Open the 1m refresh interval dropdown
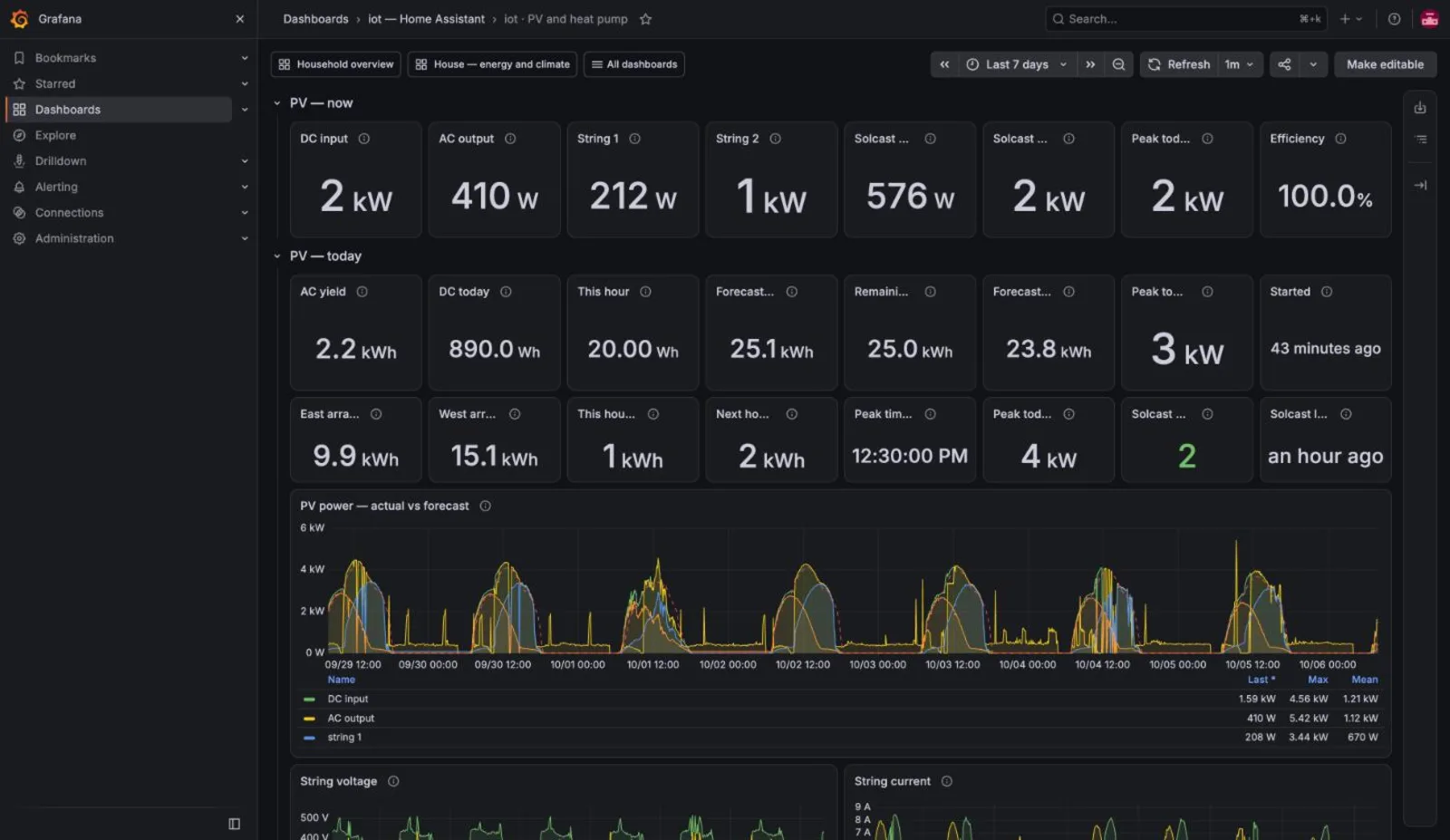 click(x=1240, y=64)
